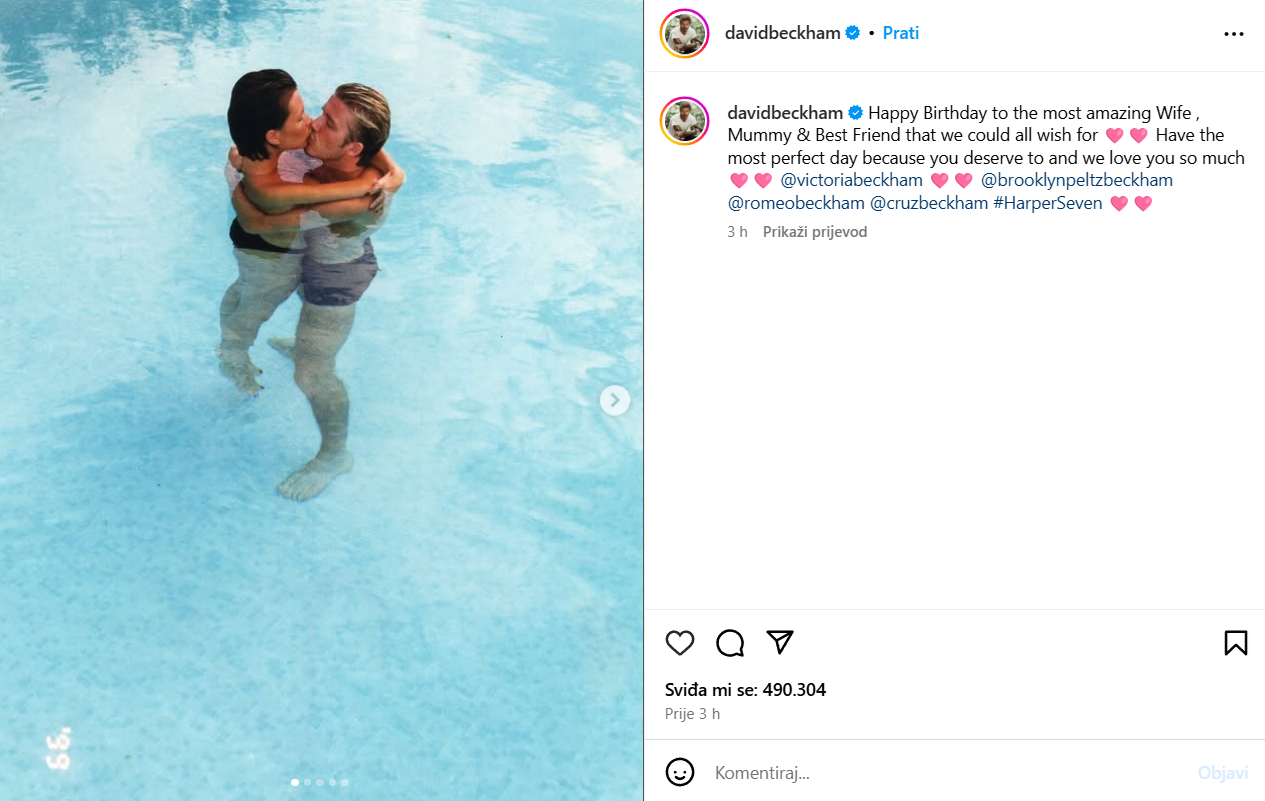
Task: Follow the account via Prati
Action: [901, 33]
